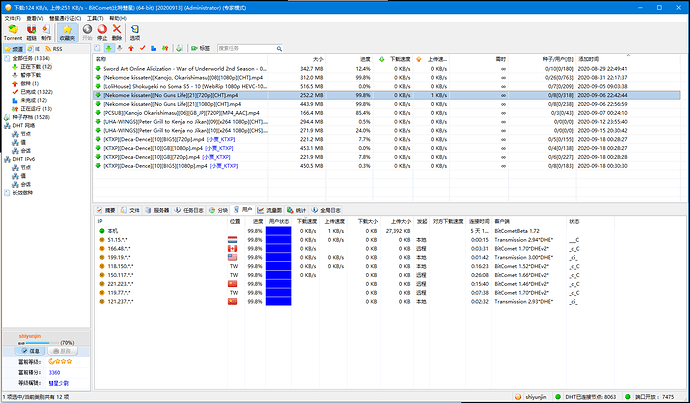690x403 pixels.
Task: Stop task with red Stop (停止) icon
Action: coord(102,32)
